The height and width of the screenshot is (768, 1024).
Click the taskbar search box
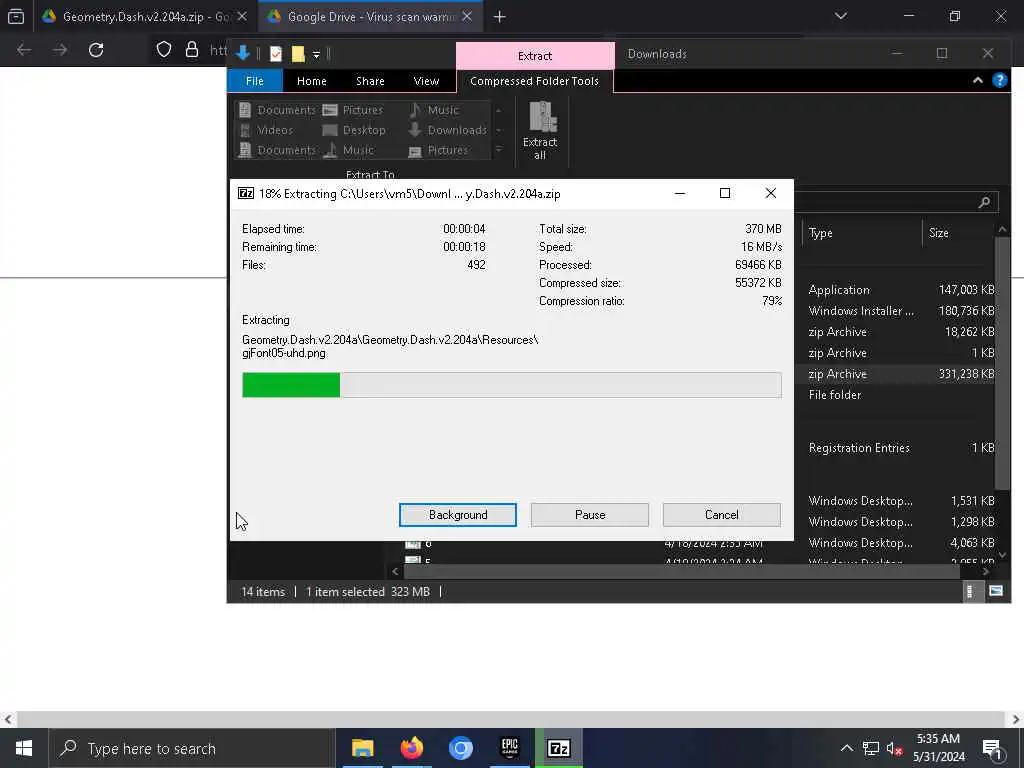pyautogui.click(x=191, y=748)
